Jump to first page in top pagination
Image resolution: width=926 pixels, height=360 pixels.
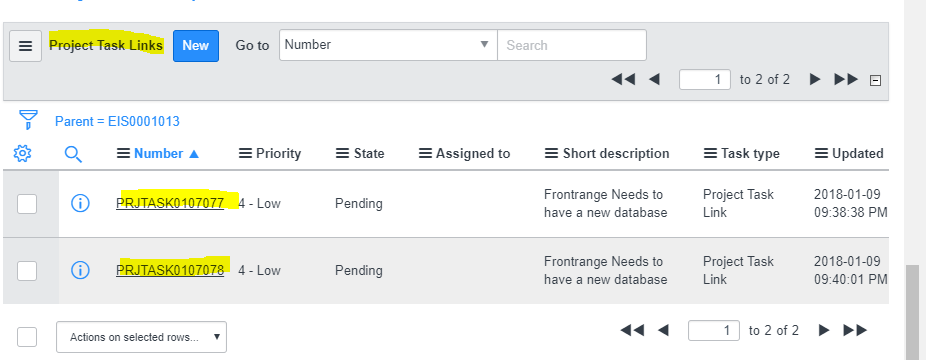pos(623,79)
